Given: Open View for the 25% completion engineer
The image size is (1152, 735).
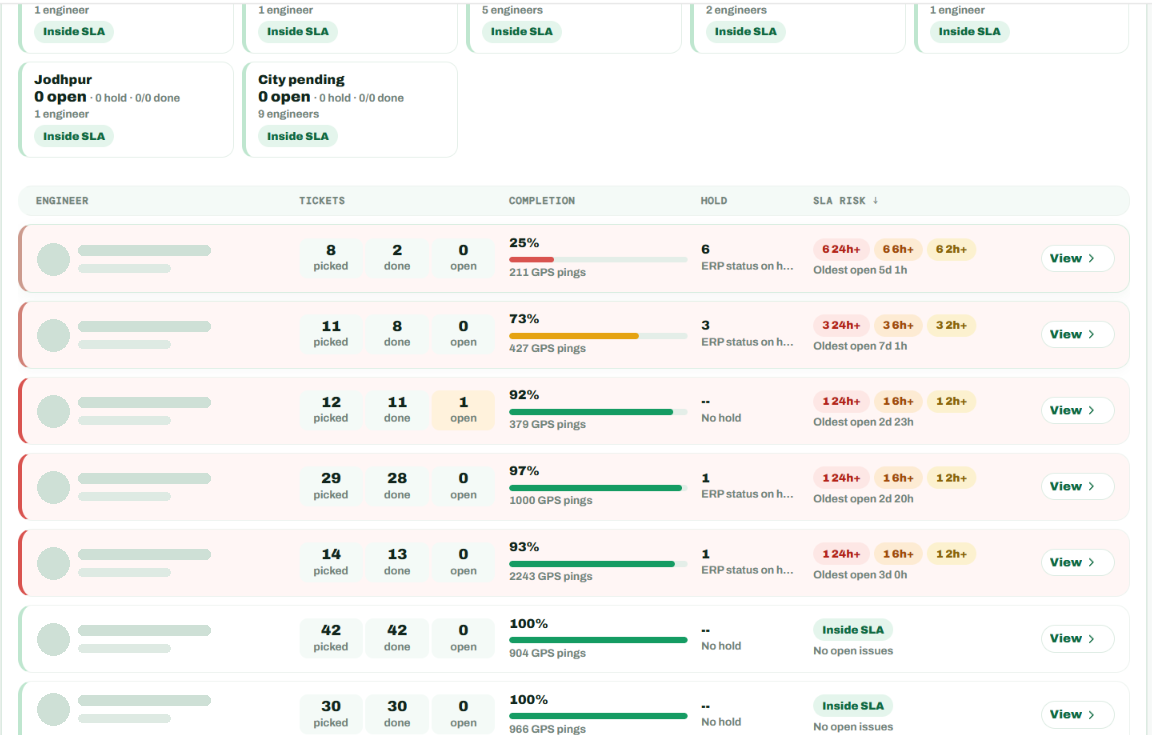Looking at the screenshot, I should (x=1077, y=258).
